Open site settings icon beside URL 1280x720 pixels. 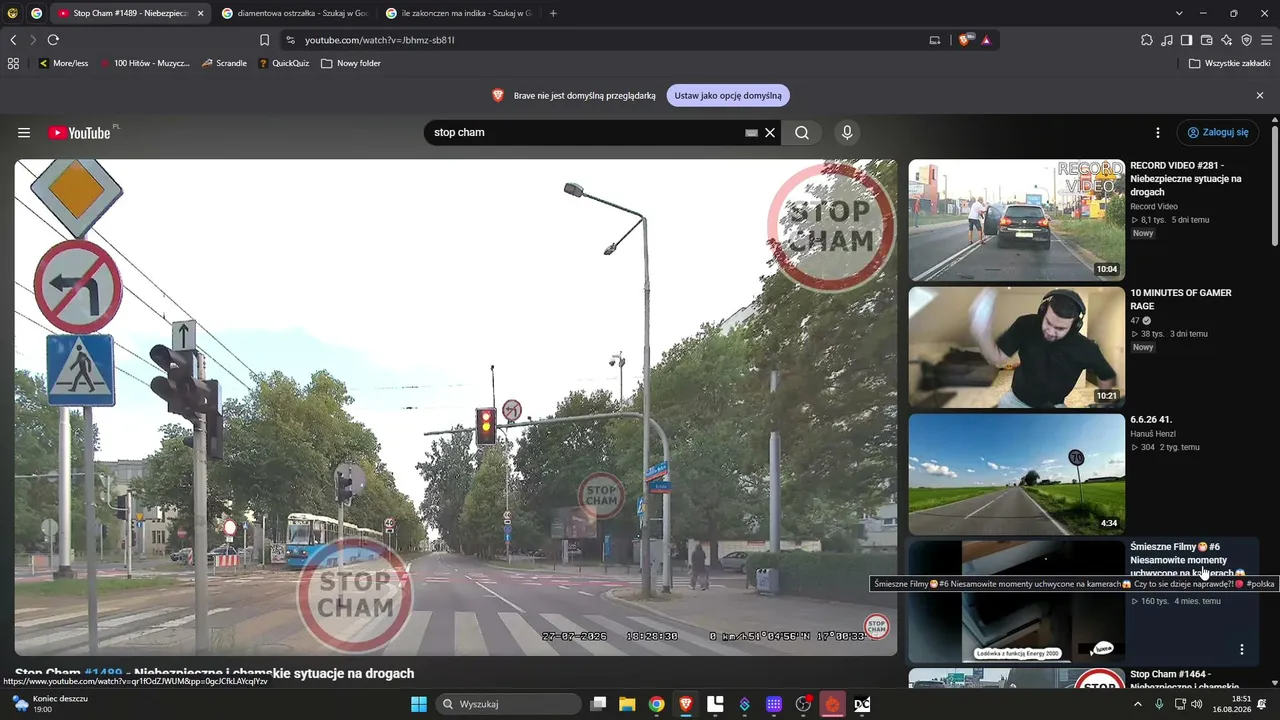pyautogui.click(x=290, y=40)
